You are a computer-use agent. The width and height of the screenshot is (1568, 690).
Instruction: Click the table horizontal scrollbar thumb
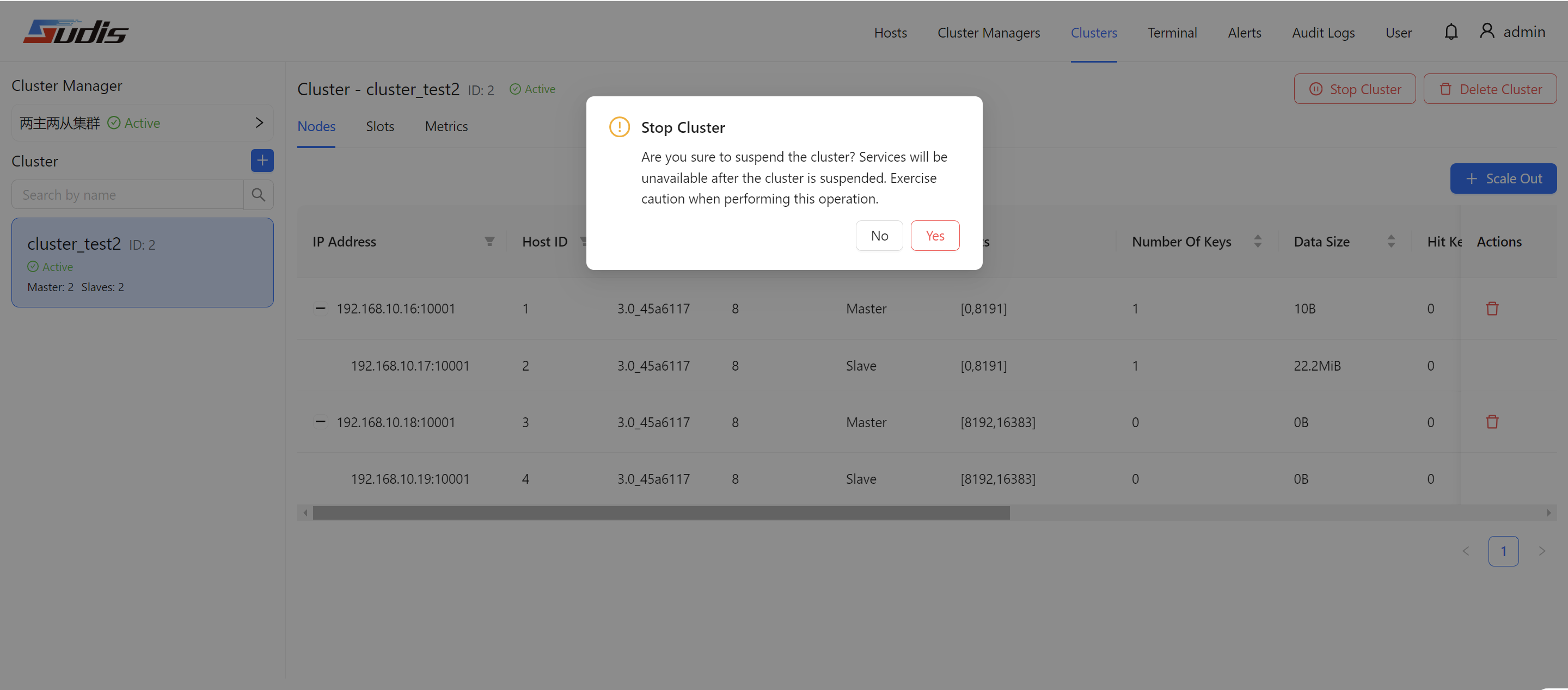[661, 513]
